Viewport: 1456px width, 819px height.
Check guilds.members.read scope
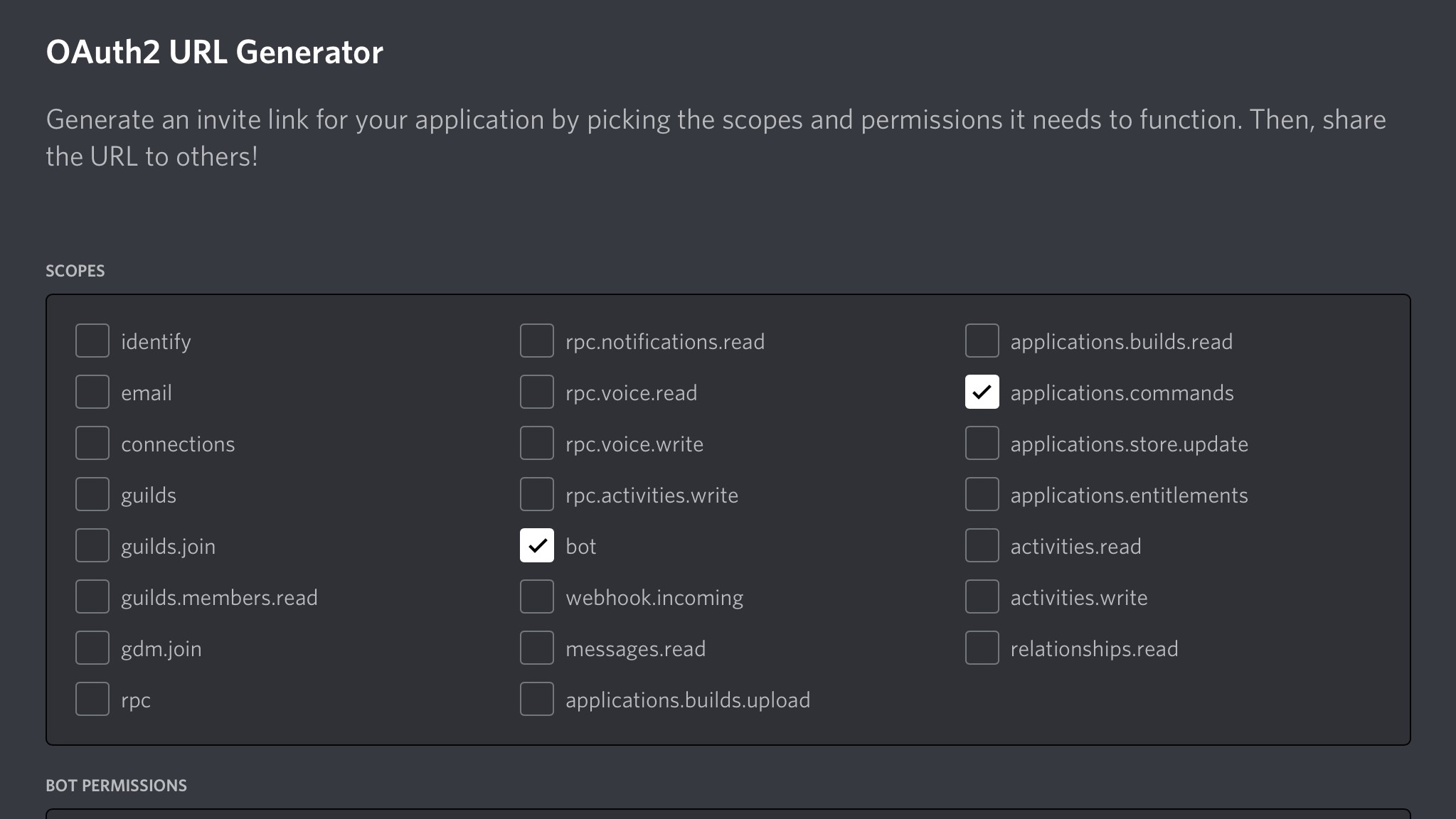92,596
